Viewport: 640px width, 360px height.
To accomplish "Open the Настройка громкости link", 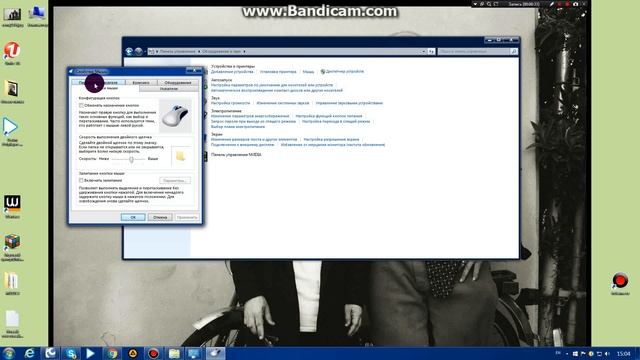I will coord(230,103).
